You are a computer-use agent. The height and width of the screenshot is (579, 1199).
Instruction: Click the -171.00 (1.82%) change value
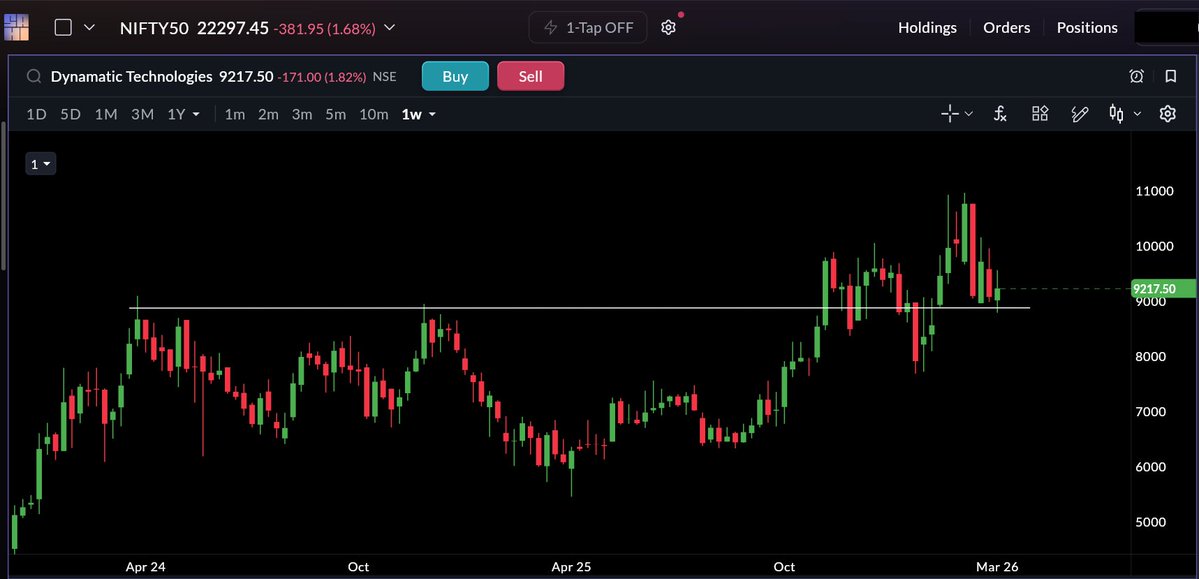tap(321, 77)
